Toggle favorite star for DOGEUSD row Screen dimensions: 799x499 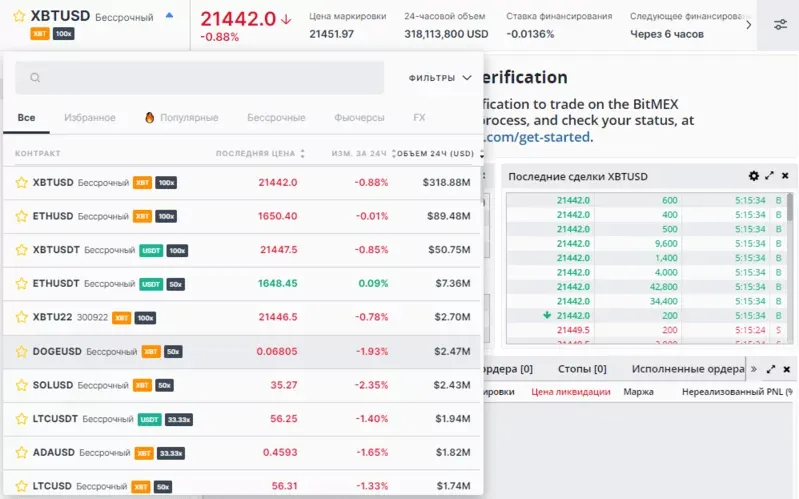coord(21,351)
